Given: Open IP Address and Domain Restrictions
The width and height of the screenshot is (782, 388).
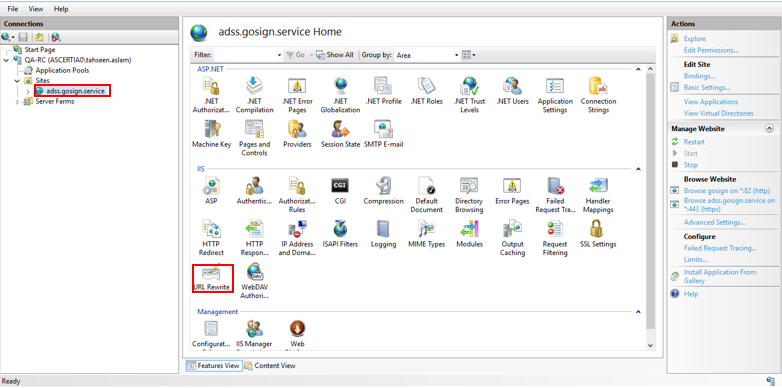Looking at the screenshot, I should click(297, 238).
